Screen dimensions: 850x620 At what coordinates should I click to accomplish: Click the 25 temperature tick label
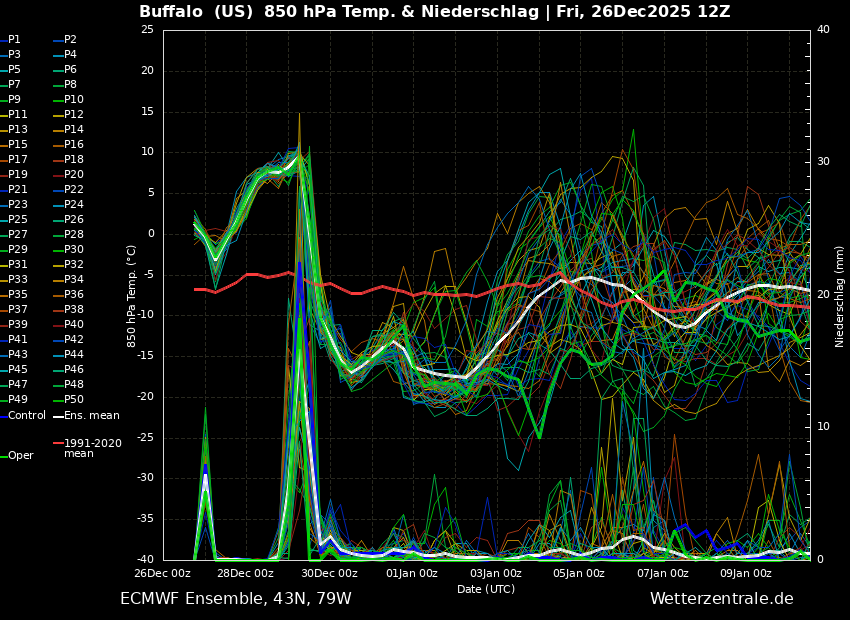(x=147, y=29)
